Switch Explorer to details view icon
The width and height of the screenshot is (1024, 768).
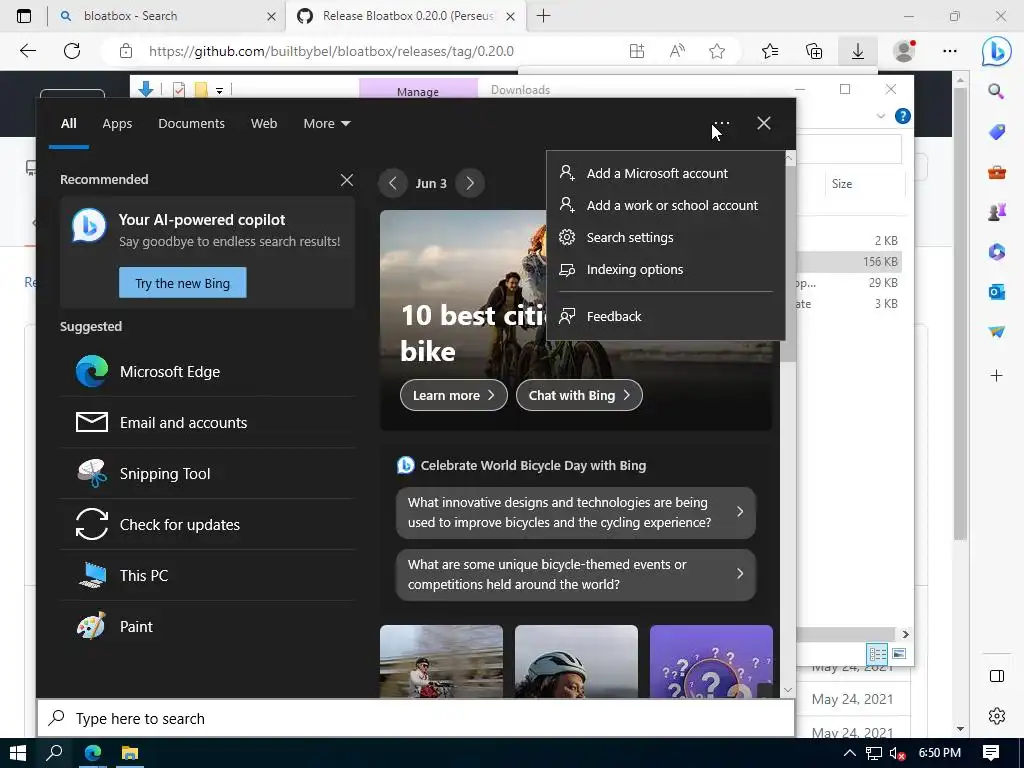tap(877, 653)
